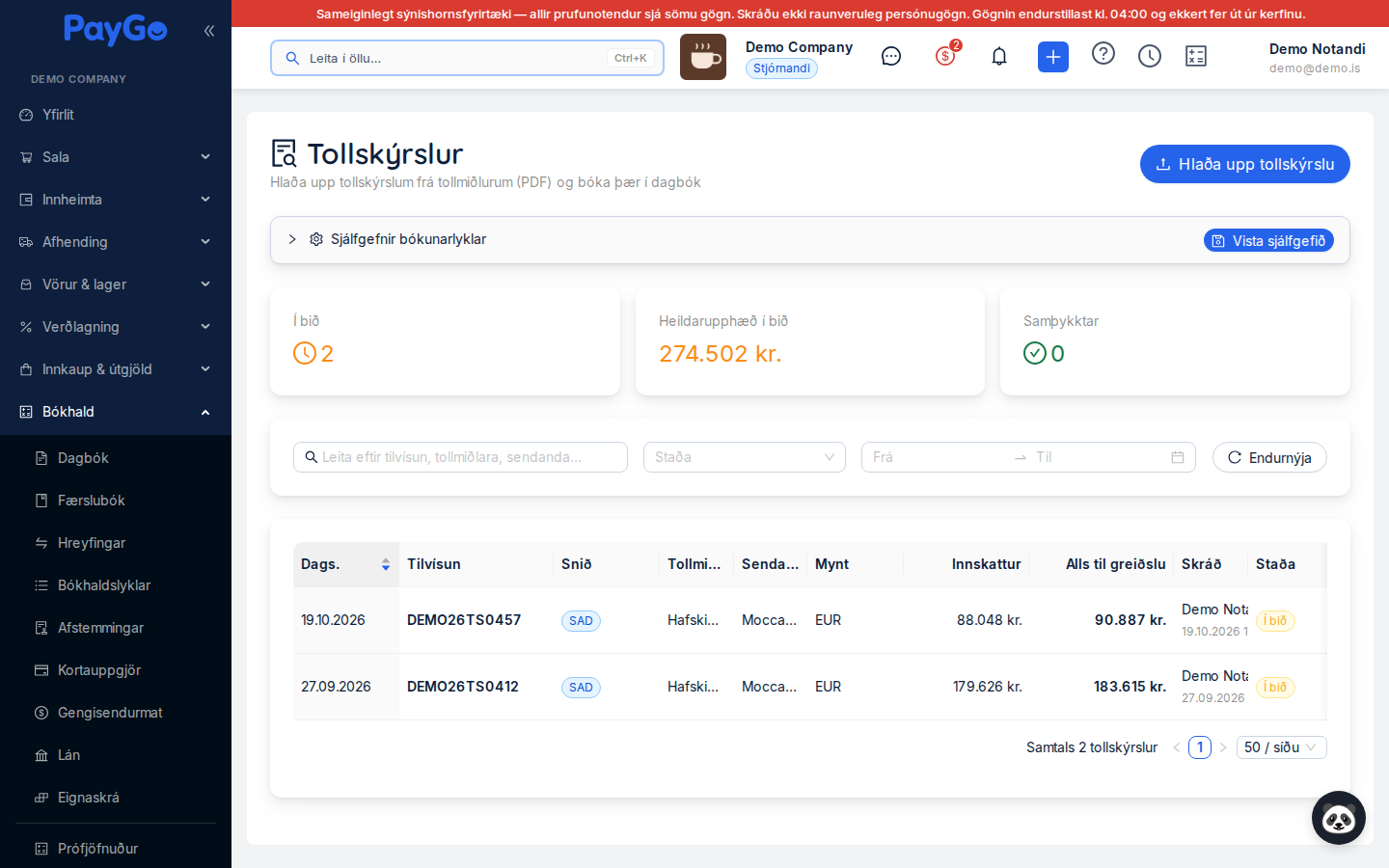Open Eignaskrá in sidebar
The image size is (1389, 868).
116,798
